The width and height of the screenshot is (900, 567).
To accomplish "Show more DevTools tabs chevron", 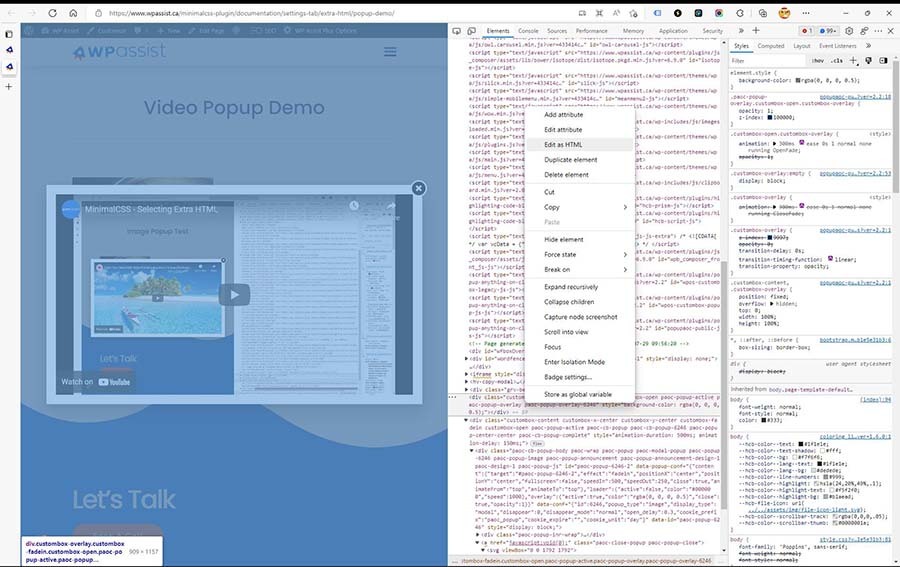I will [x=741, y=31].
